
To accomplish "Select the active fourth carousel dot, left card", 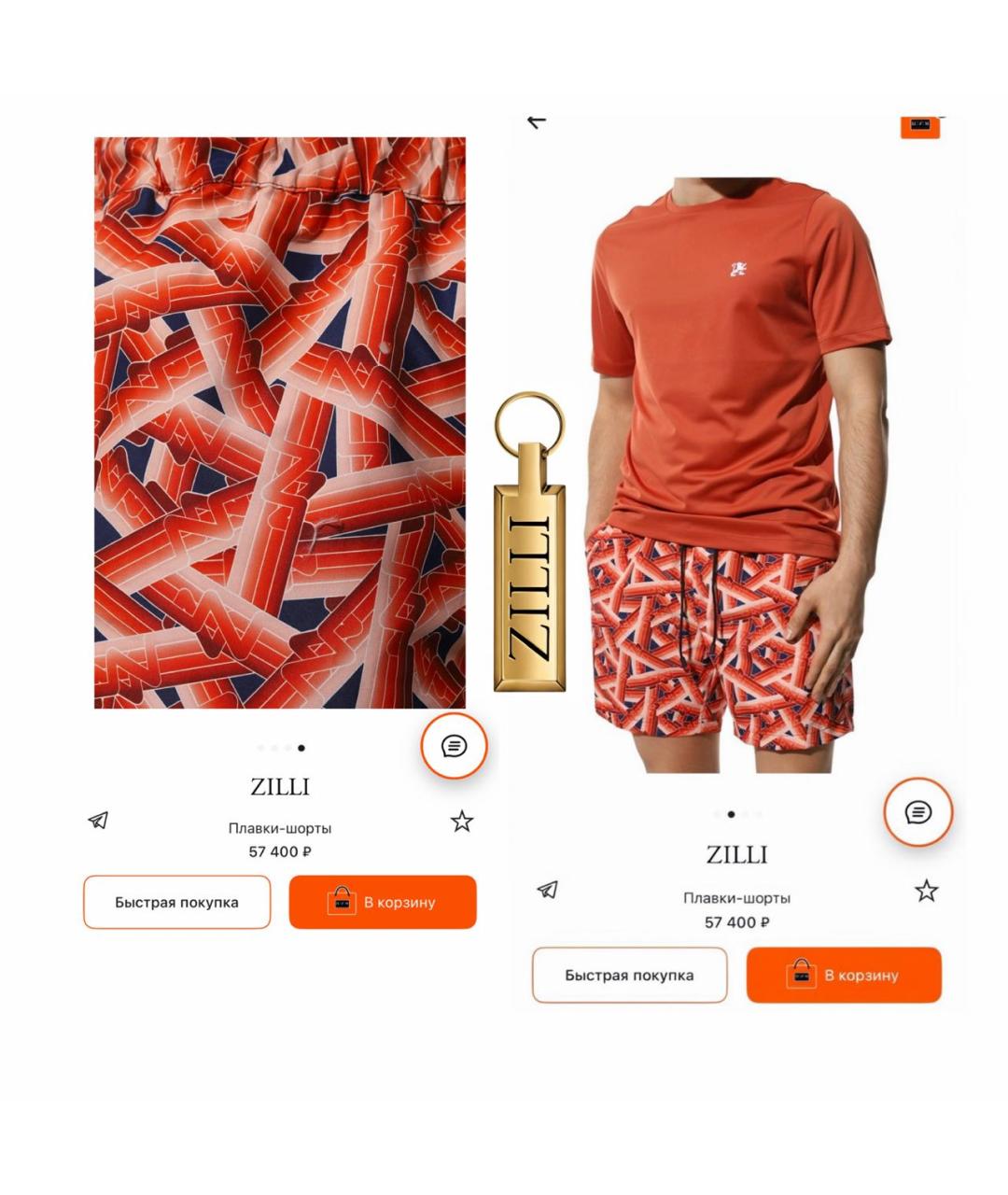I will (301, 748).
